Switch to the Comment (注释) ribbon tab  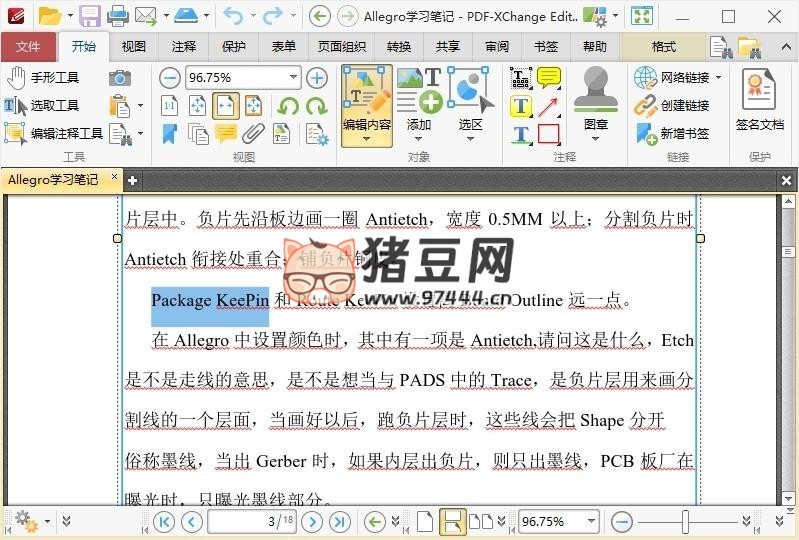pos(184,47)
